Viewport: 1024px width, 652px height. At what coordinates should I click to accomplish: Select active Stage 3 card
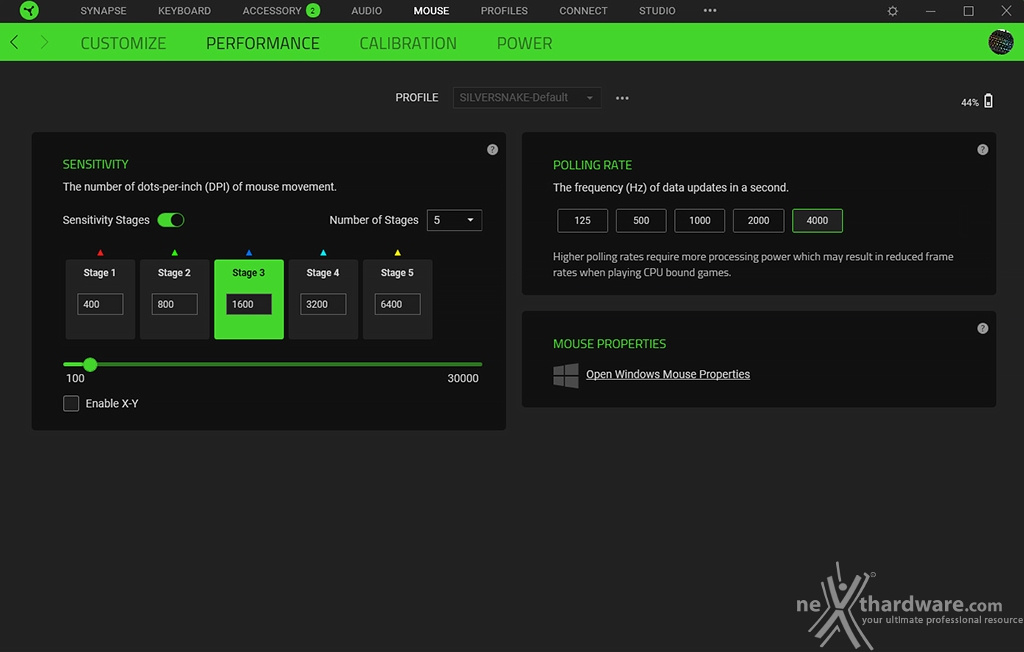pyautogui.click(x=249, y=299)
